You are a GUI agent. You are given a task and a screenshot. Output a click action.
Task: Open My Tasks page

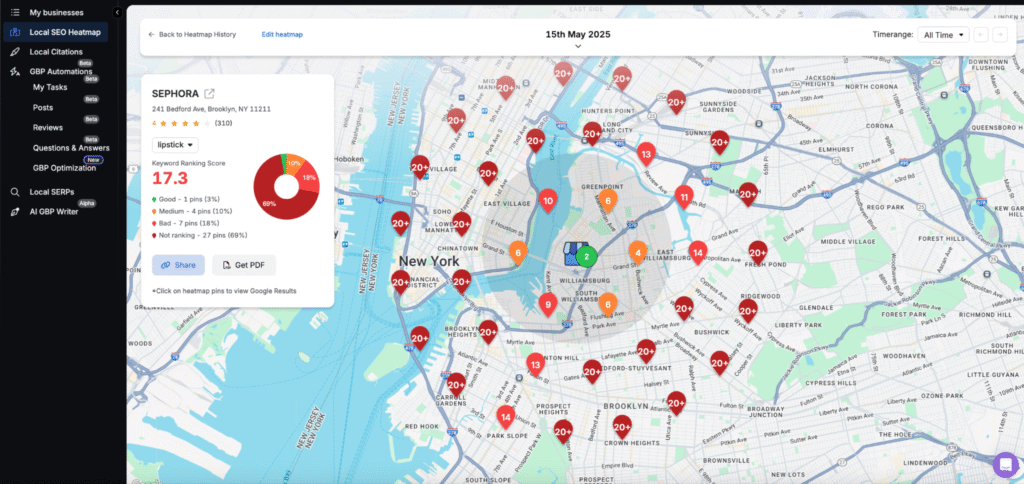(50, 87)
